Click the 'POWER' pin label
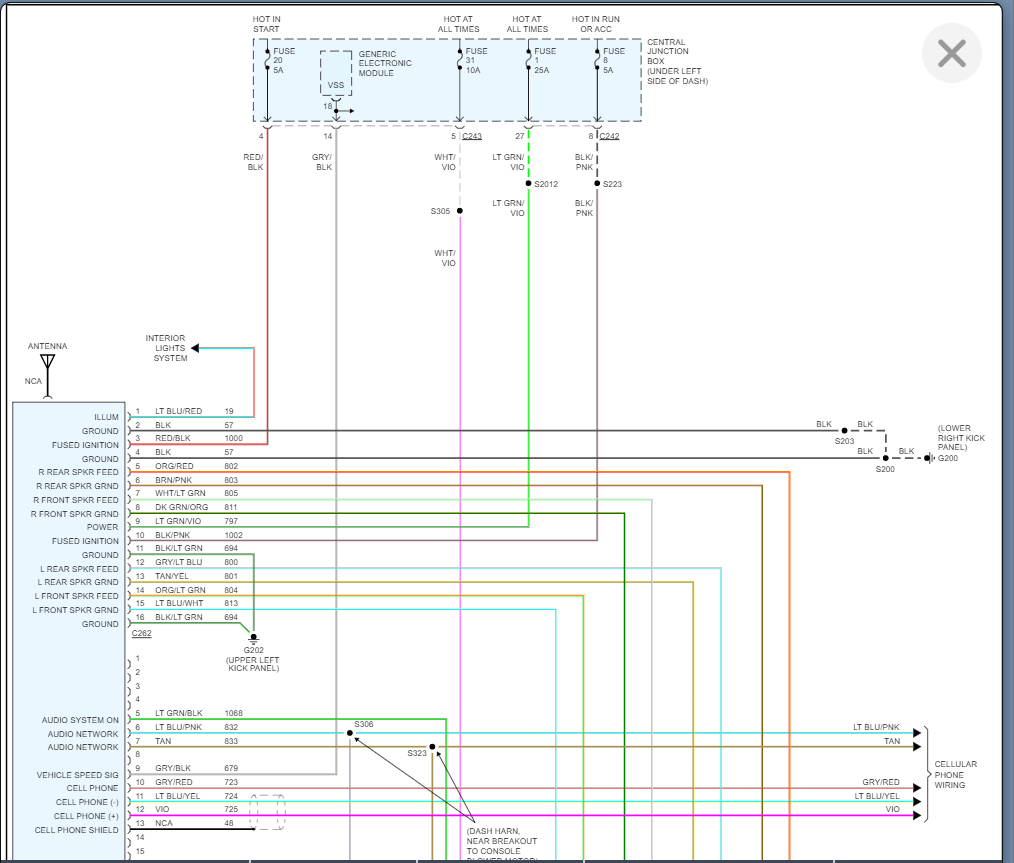 tap(103, 527)
